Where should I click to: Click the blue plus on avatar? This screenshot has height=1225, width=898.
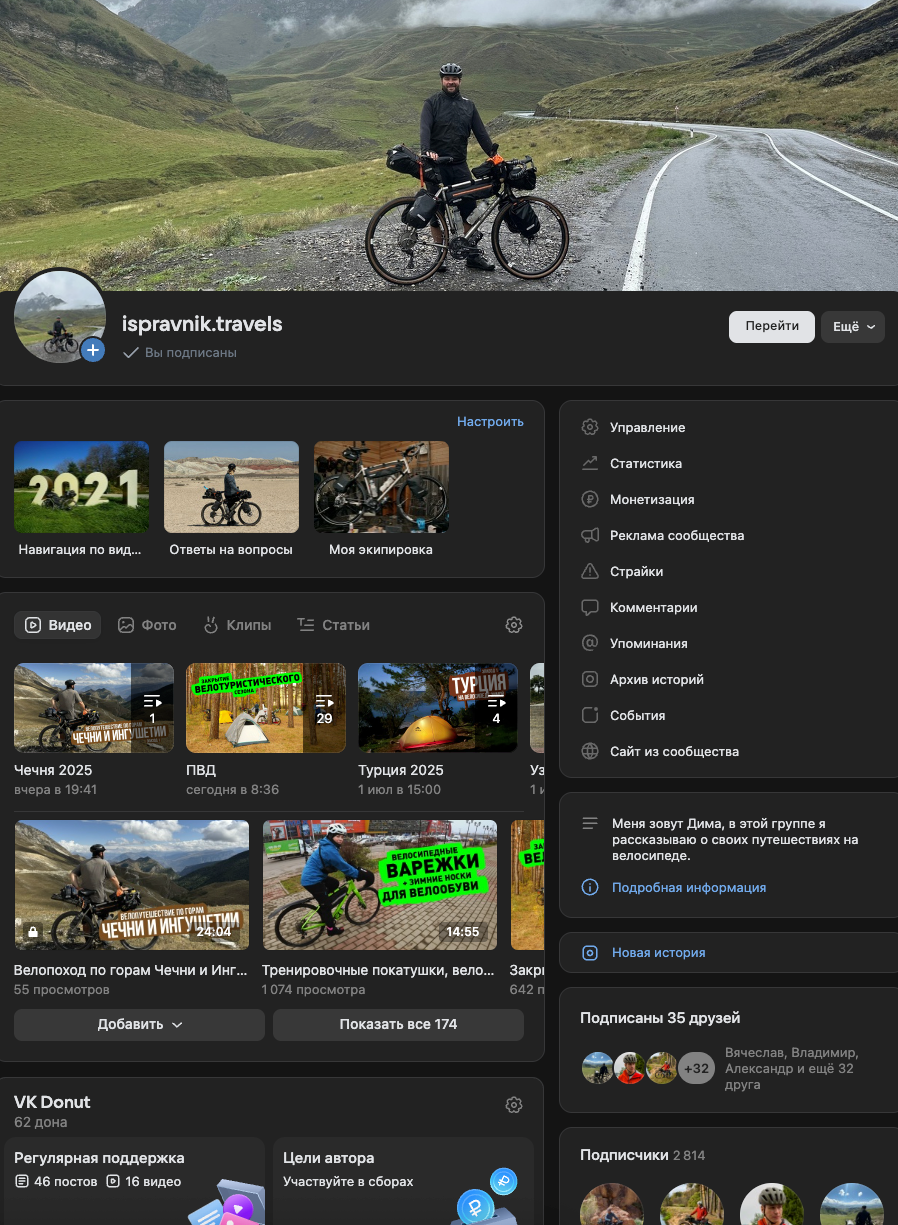tap(93, 350)
